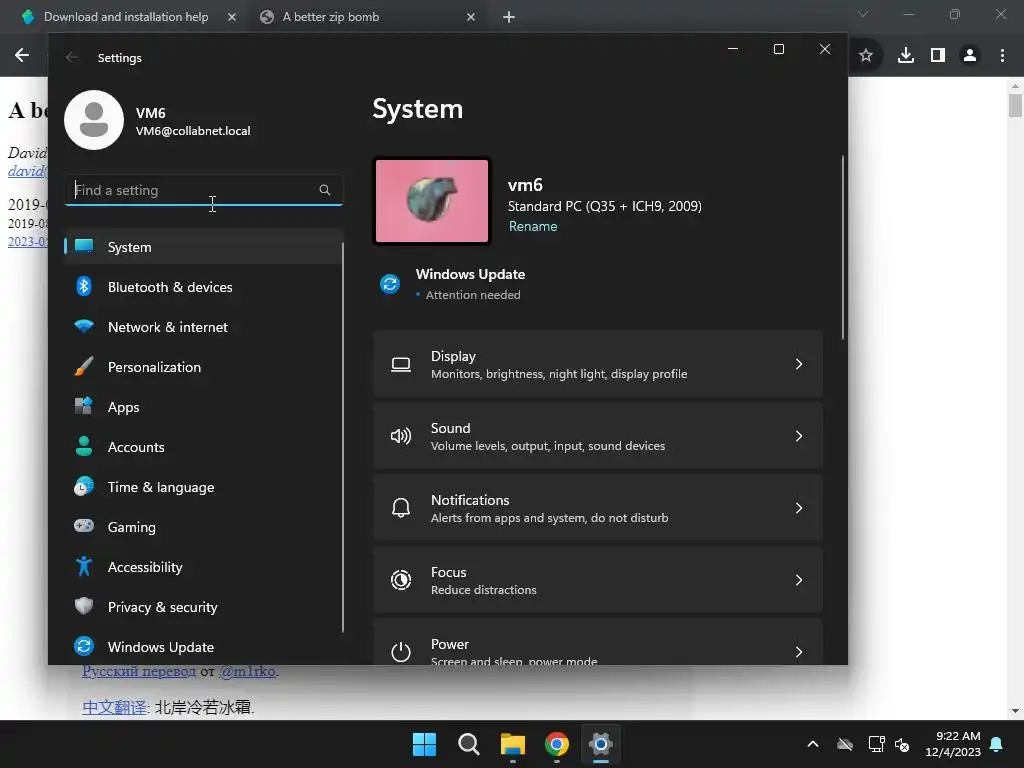Click the Power icon
This screenshot has width=1024, height=768.
coord(401,652)
